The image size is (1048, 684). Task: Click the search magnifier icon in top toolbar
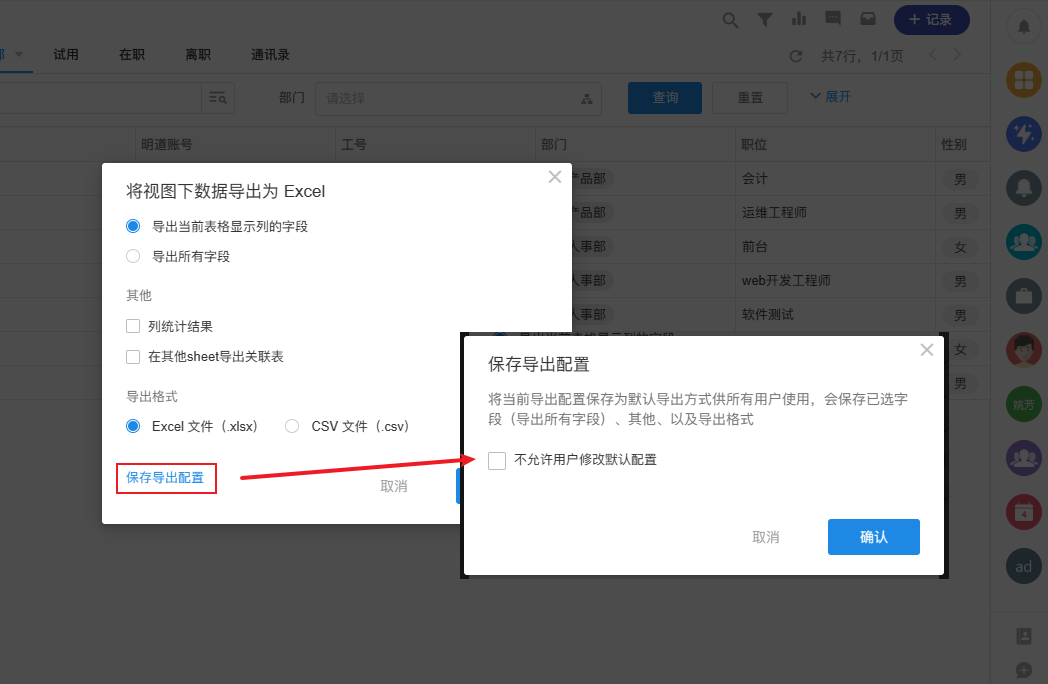coord(731,20)
